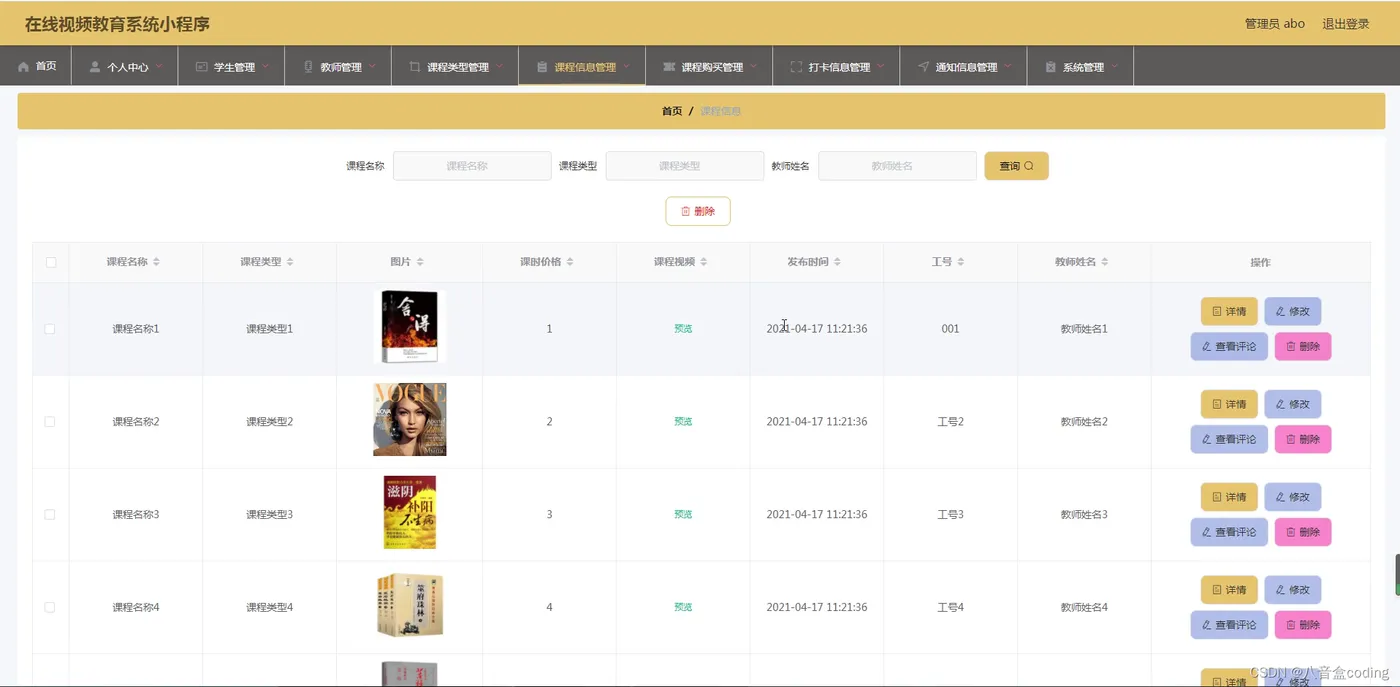1400x687 pixels.
Task: Click the cover thumbnail in 课程名称3 row
Action: tap(410, 512)
